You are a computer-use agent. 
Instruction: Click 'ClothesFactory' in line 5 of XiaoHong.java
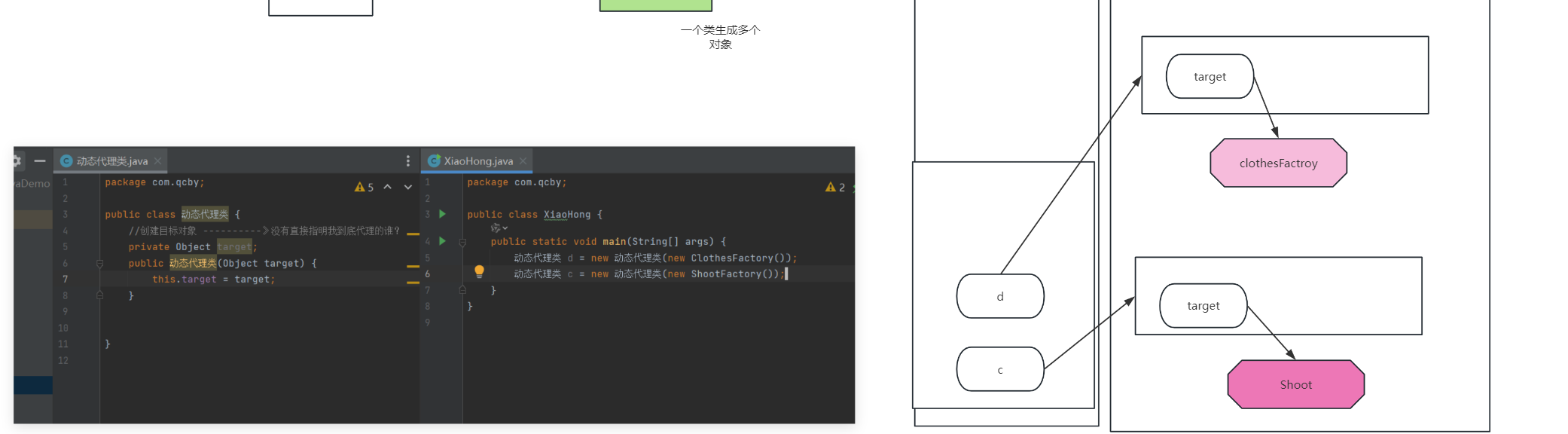click(732, 258)
